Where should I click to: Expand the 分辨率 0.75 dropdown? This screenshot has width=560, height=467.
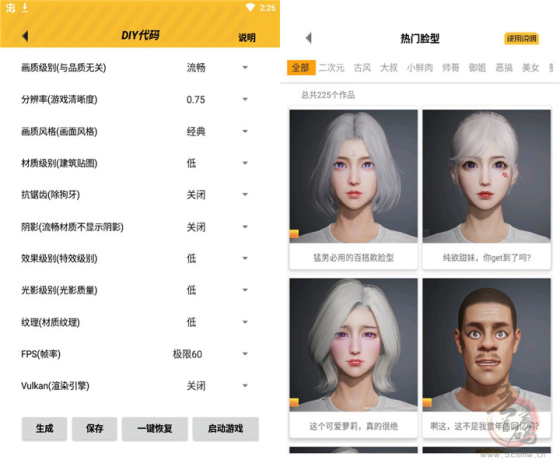pyautogui.click(x=245, y=99)
